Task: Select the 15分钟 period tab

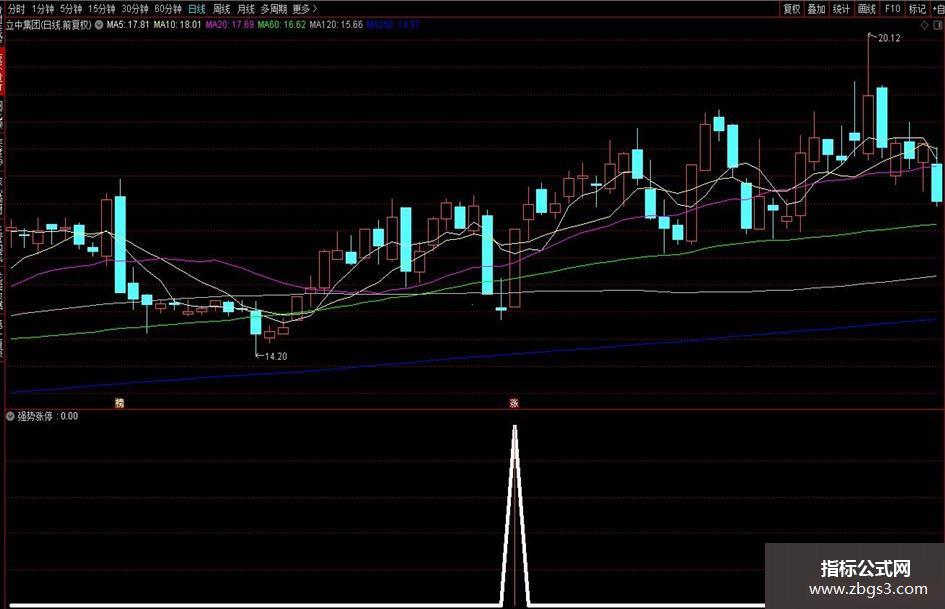Action: tap(101, 9)
